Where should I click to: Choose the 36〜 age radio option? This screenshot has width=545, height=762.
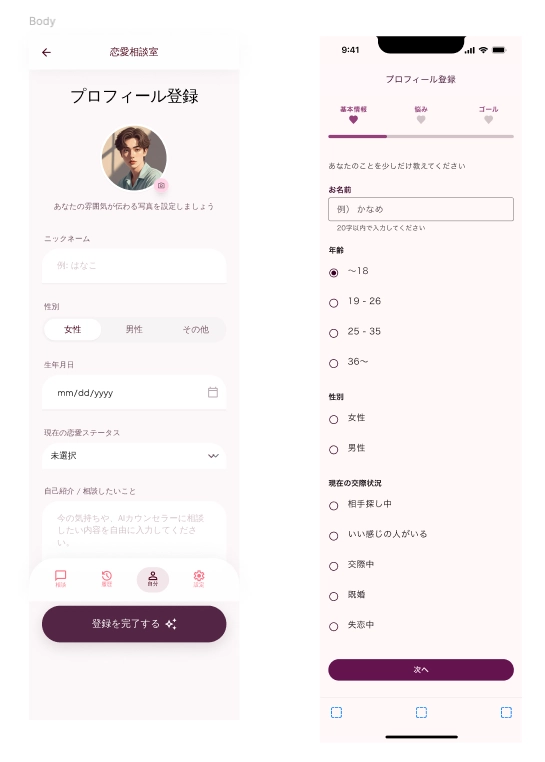(x=334, y=364)
